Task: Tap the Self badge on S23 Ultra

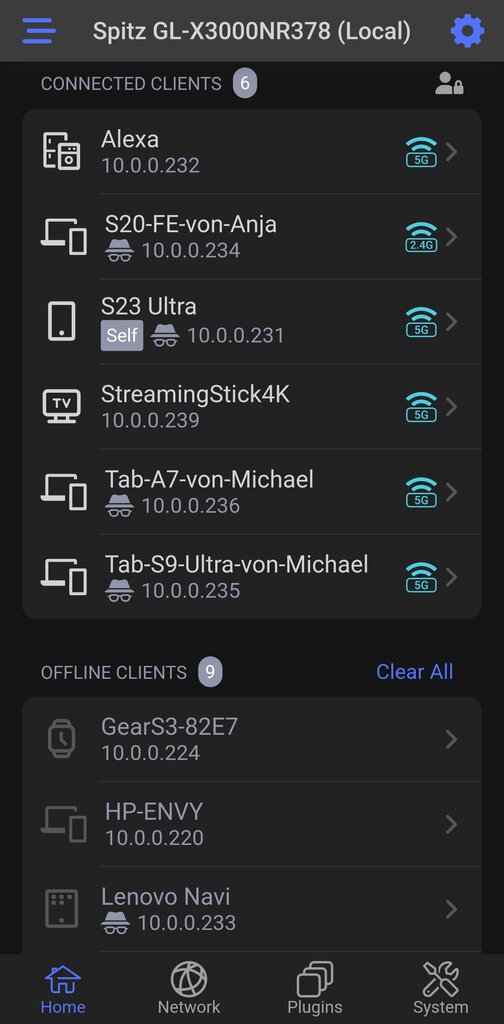Action: point(122,335)
